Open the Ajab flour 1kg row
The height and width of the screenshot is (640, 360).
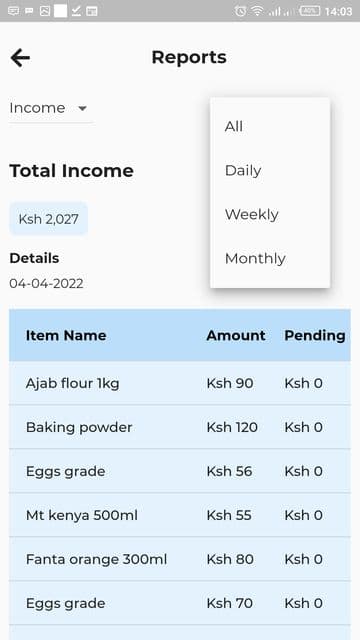180,383
